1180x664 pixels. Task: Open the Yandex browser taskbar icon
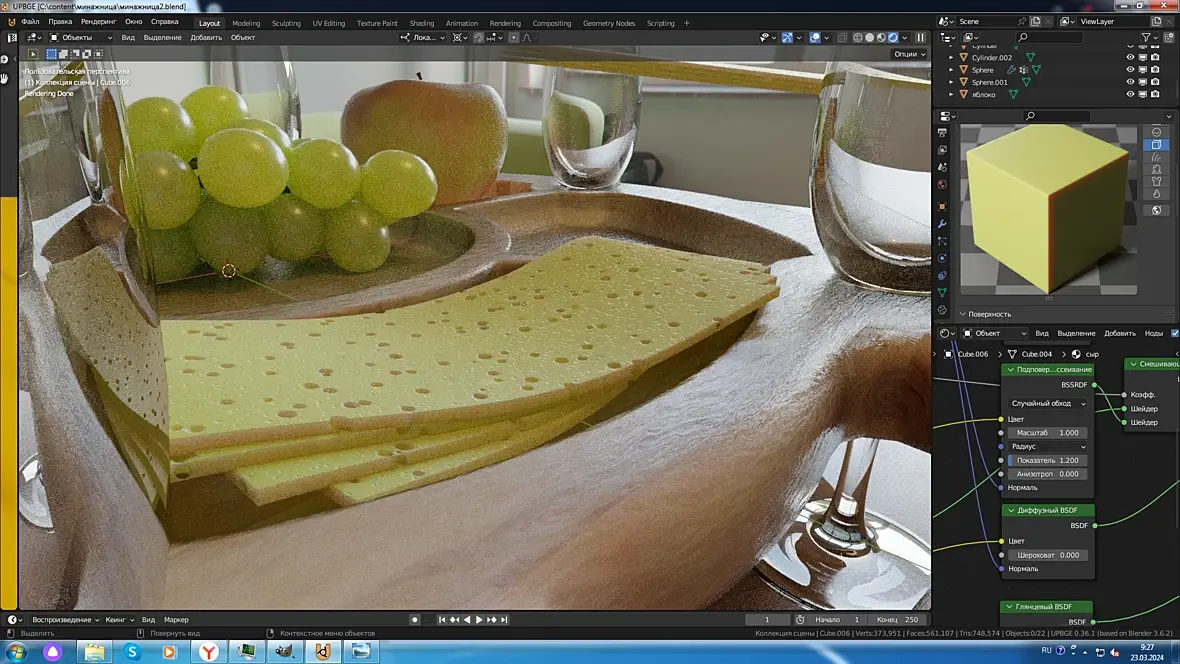[208, 651]
